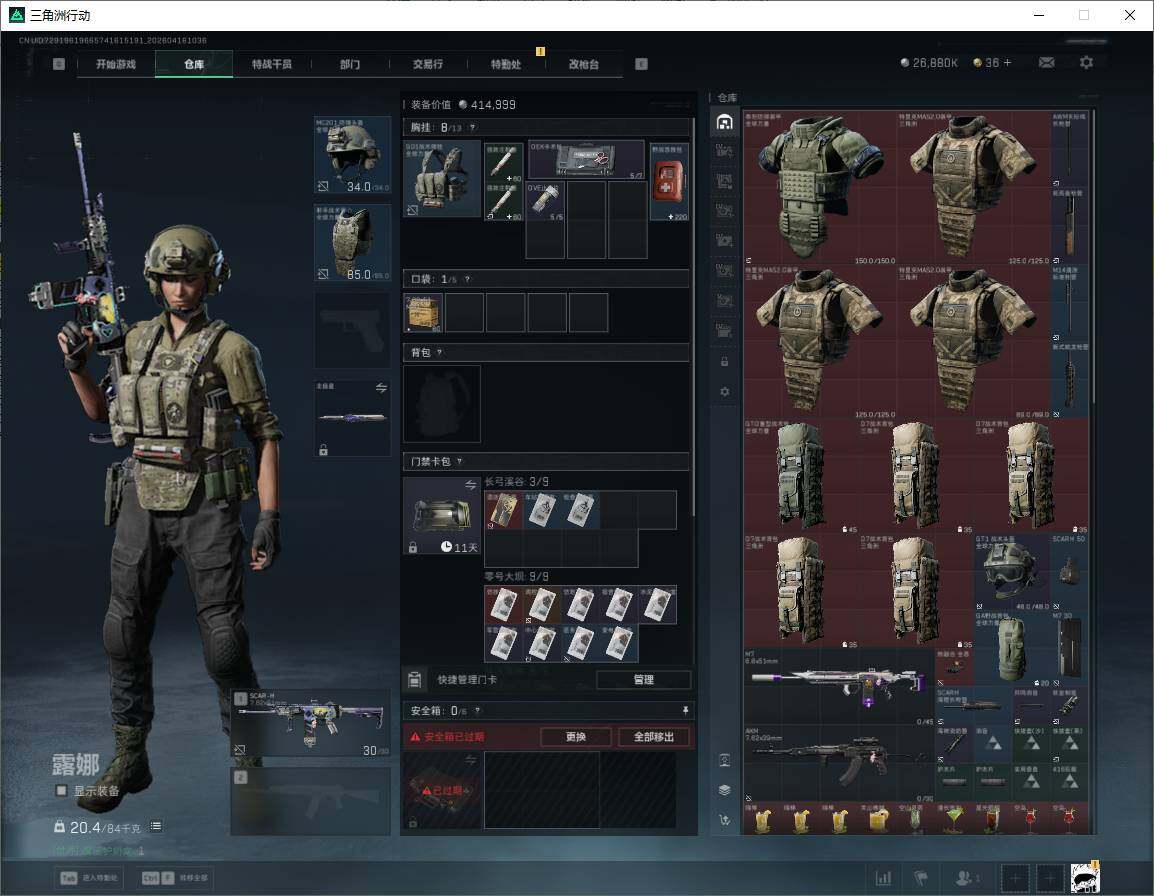Image resolution: width=1154 pixels, height=896 pixels.
Task: Select the keycard case container 11天
Action: click(442, 515)
